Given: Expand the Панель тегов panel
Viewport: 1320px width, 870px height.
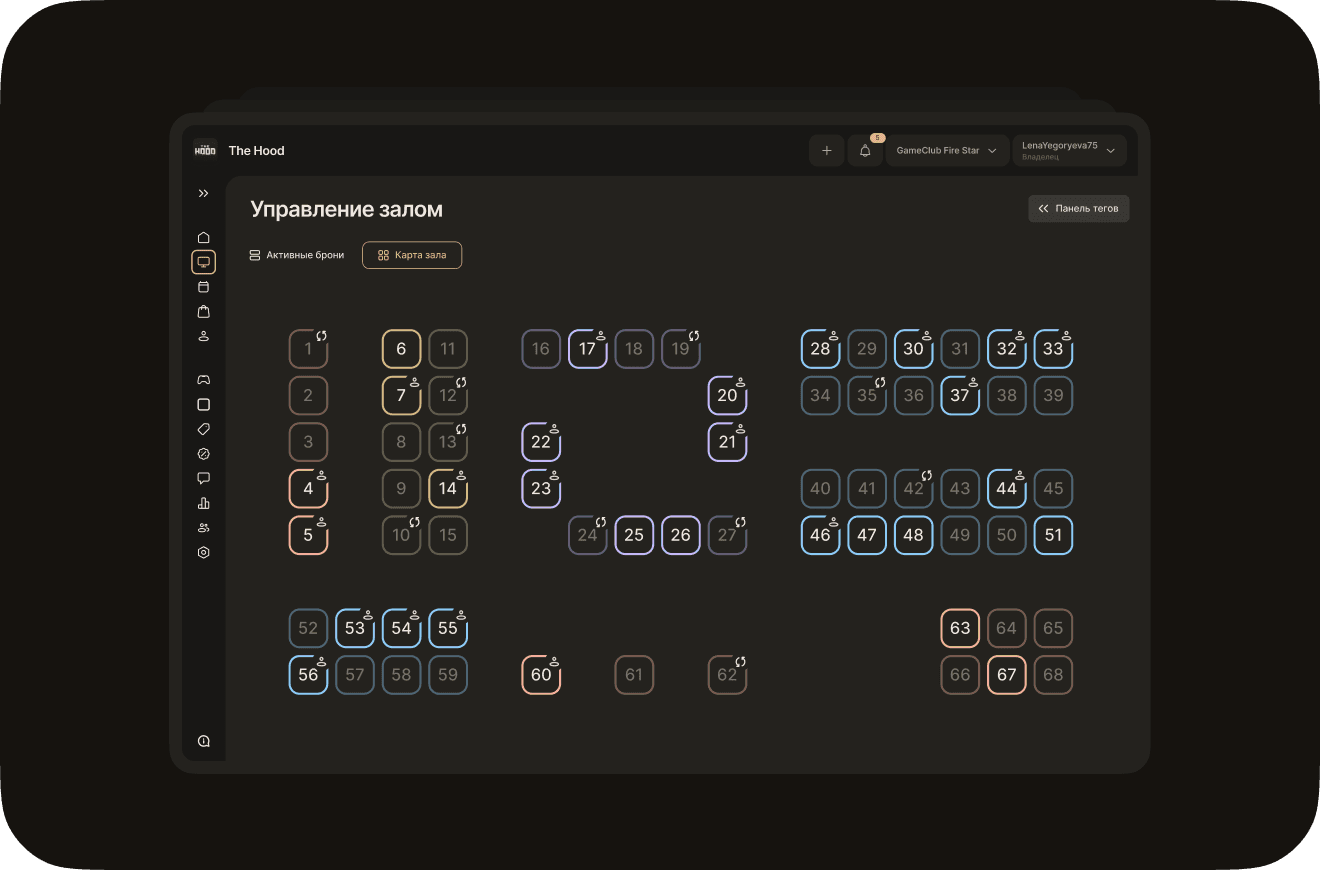Looking at the screenshot, I should pos(1078,209).
